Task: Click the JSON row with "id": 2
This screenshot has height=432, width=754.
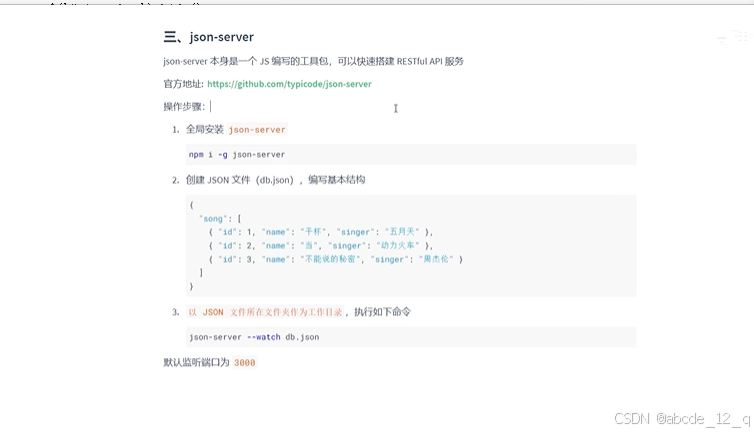Action: [x=321, y=245]
